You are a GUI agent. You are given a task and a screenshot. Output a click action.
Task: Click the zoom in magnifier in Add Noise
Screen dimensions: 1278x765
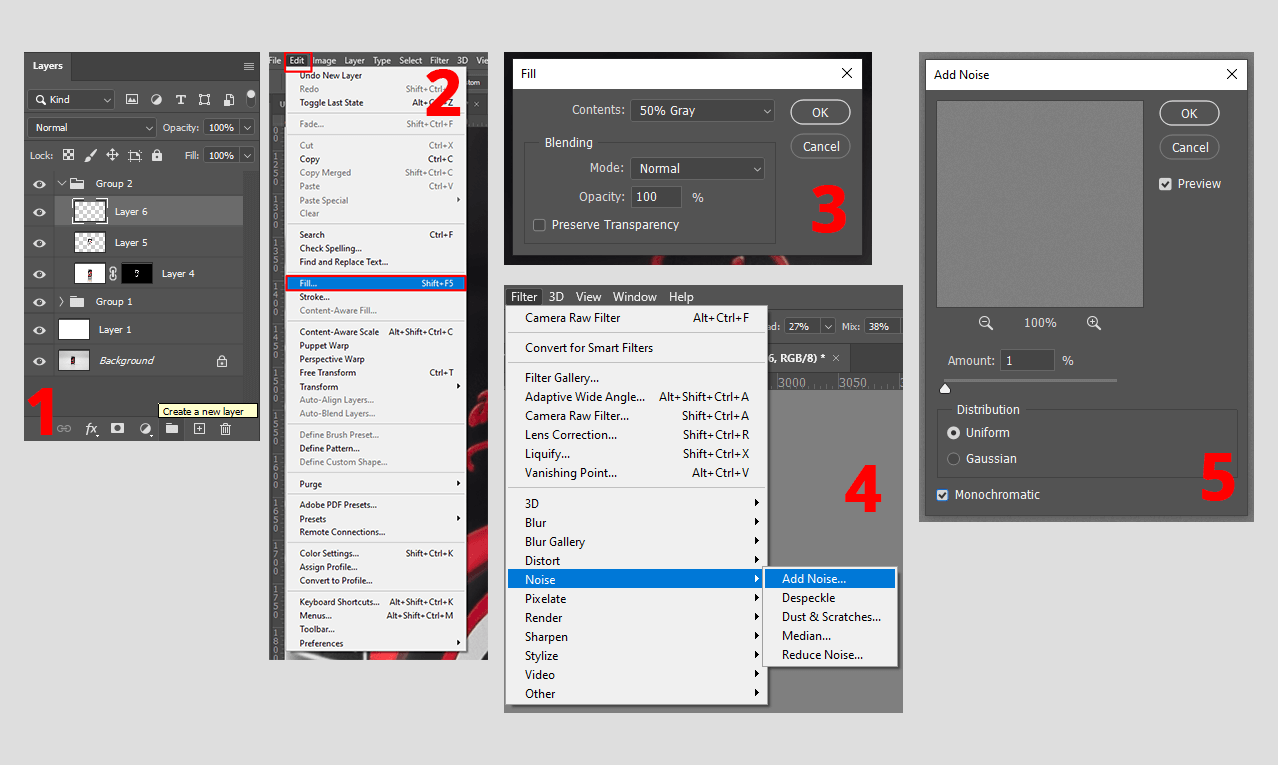click(x=1093, y=323)
